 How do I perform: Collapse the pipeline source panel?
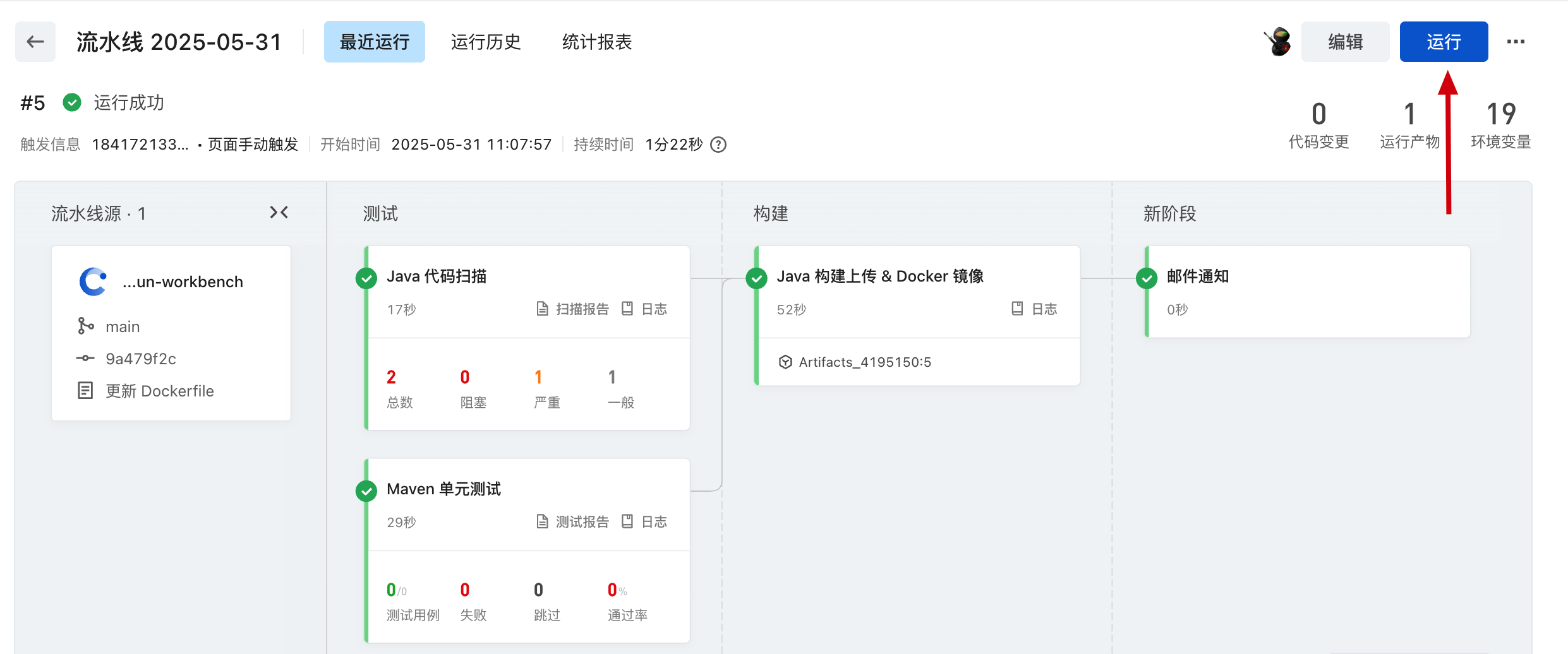click(279, 213)
